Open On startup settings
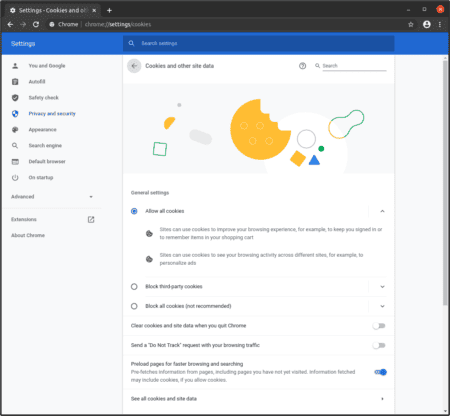The image size is (450, 416). (41, 178)
